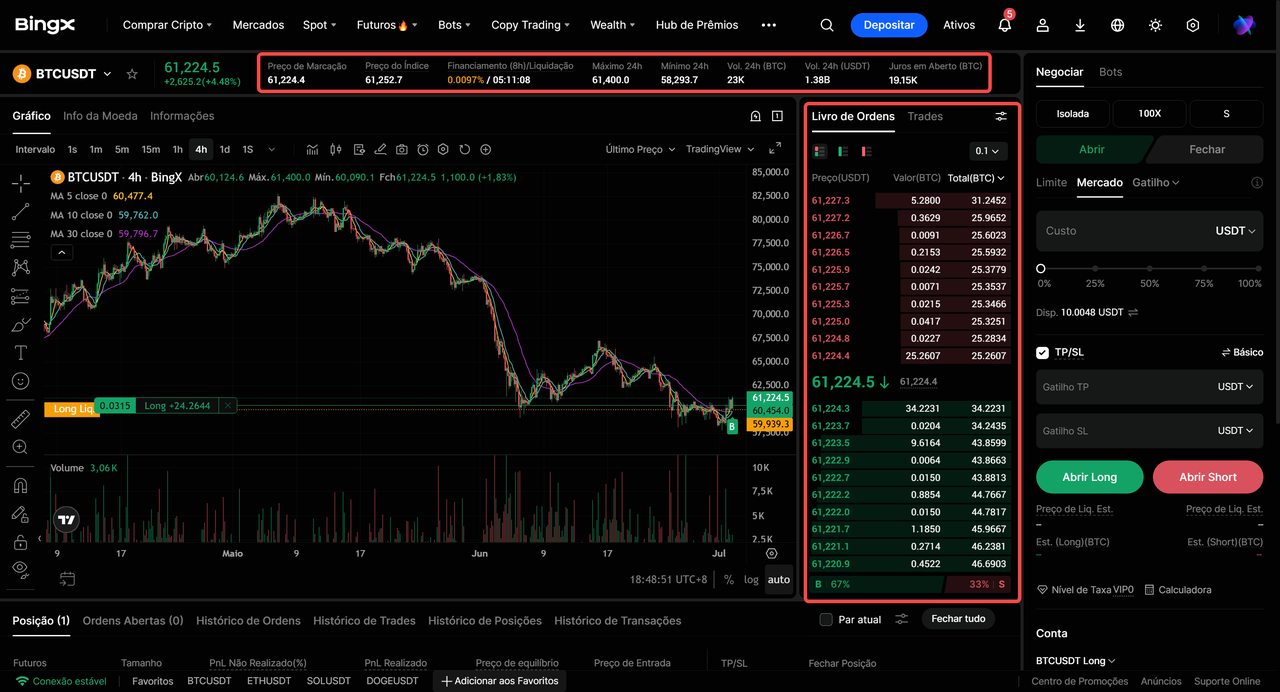The height and width of the screenshot is (692, 1280).
Task: Expand the 0.1 price grouping dropdown
Action: [x=988, y=151]
